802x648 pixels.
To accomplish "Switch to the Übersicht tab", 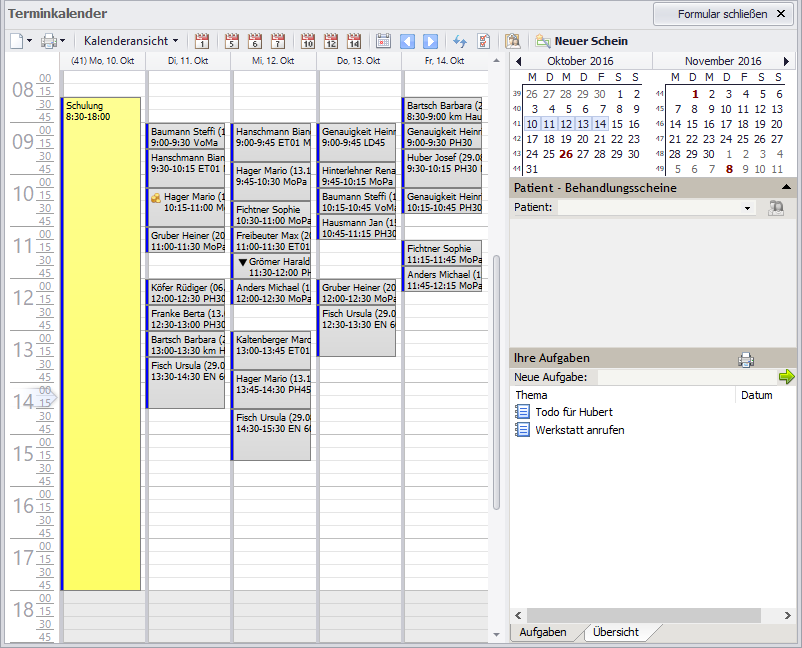I will pyautogui.click(x=616, y=632).
